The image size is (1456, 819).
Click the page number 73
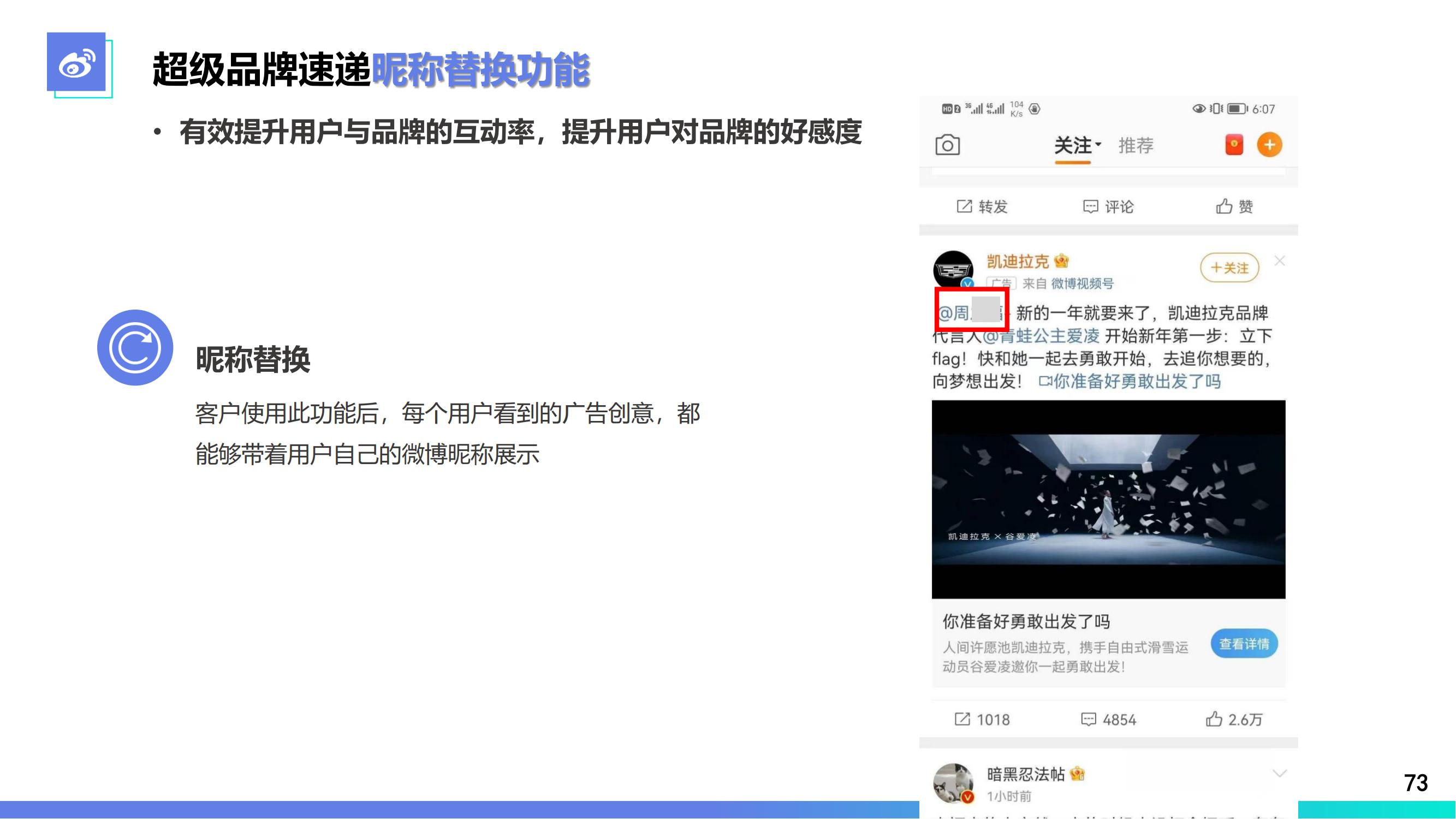(1416, 783)
